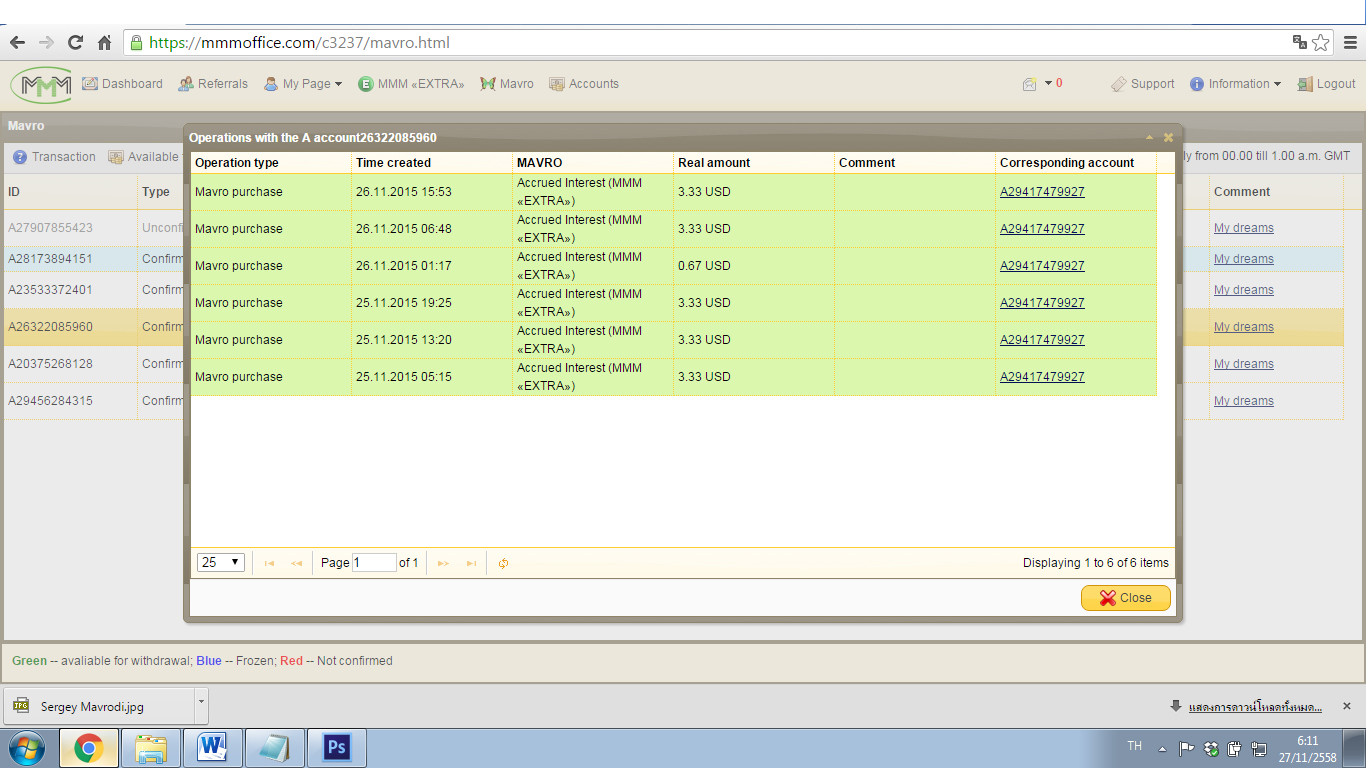Click the previous page pager icon

[296, 563]
